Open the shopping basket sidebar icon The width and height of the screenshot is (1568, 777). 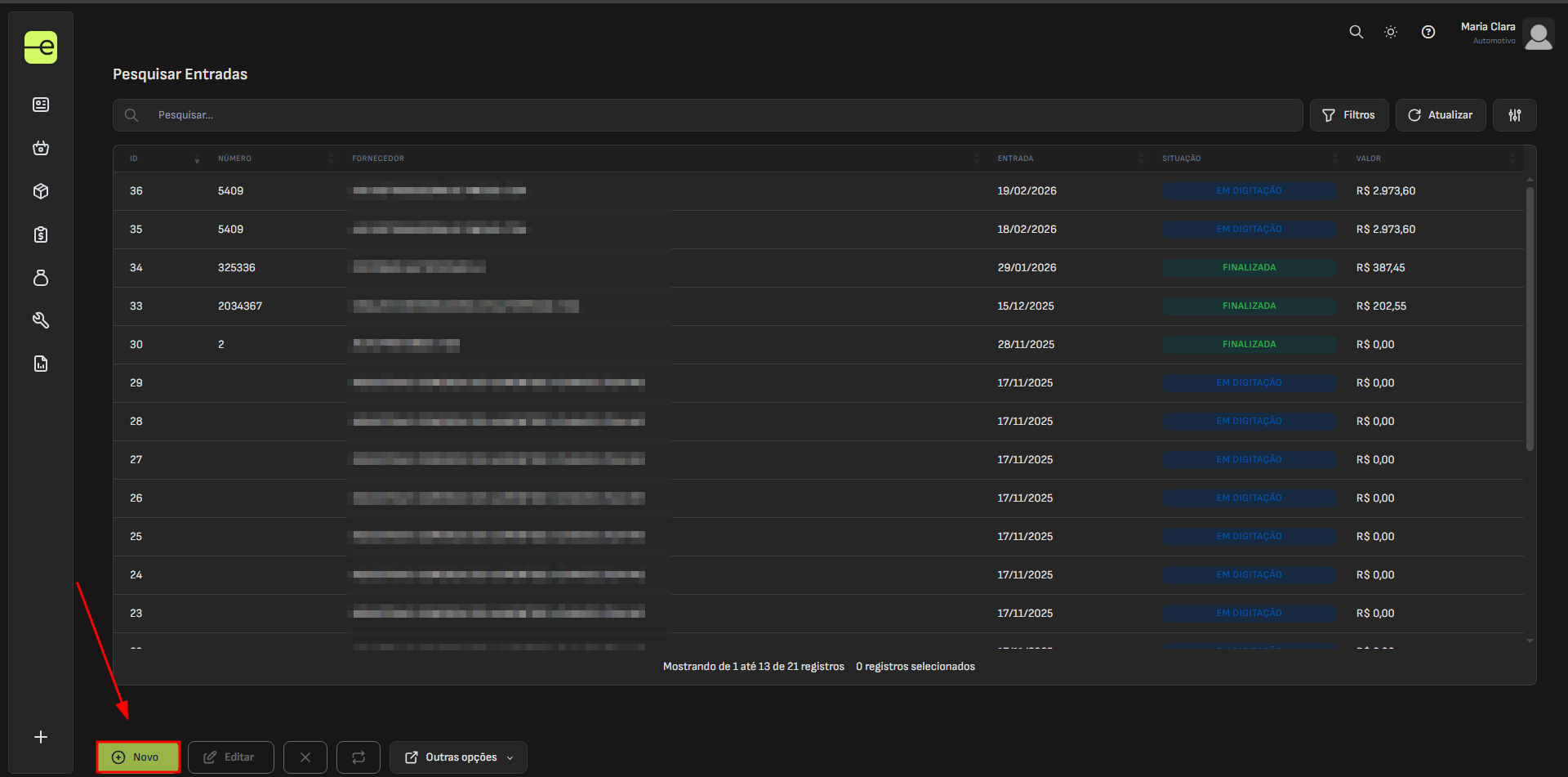(41, 148)
